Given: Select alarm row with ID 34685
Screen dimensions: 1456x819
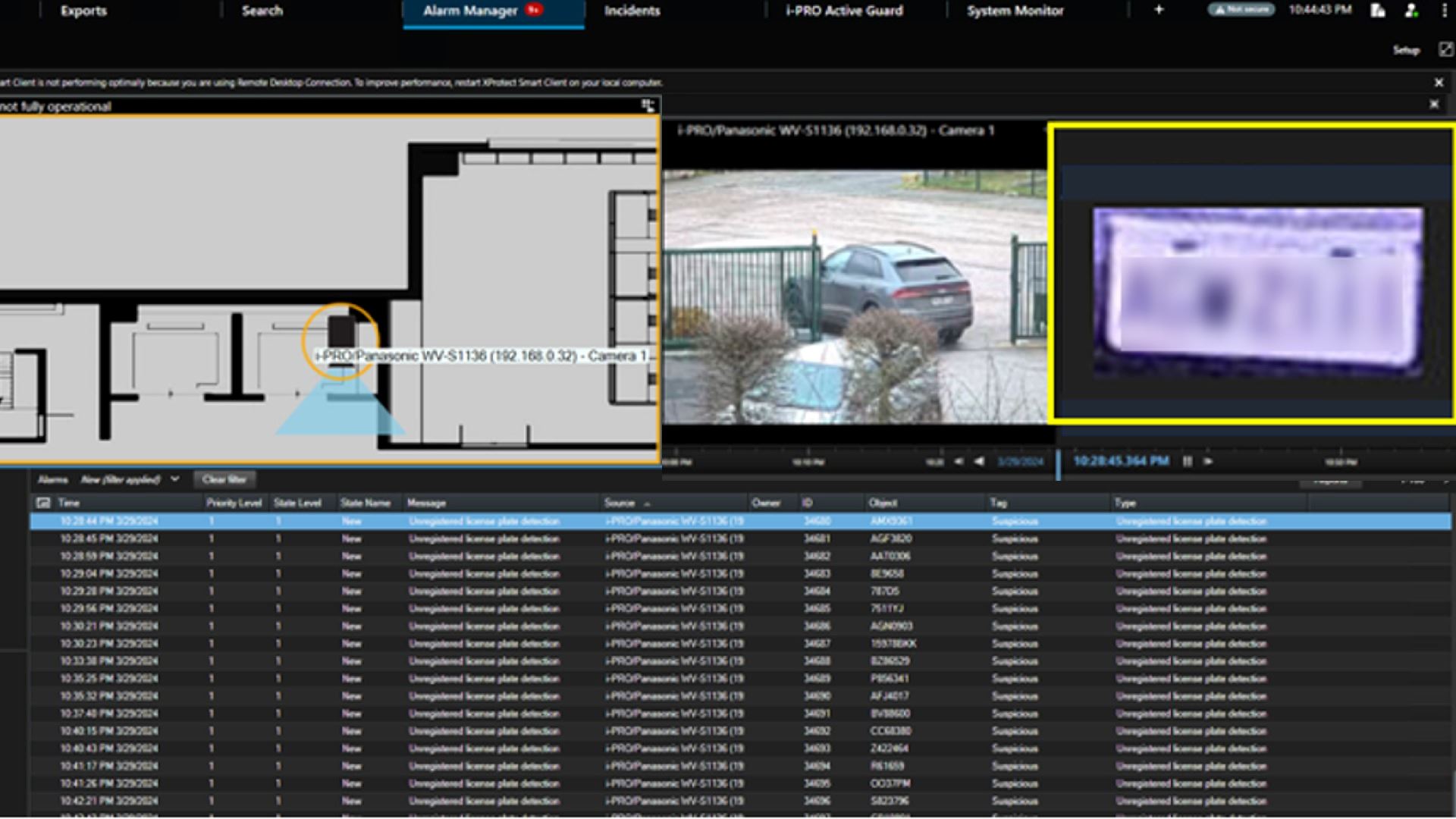Looking at the screenshot, I should coord(741,609).
